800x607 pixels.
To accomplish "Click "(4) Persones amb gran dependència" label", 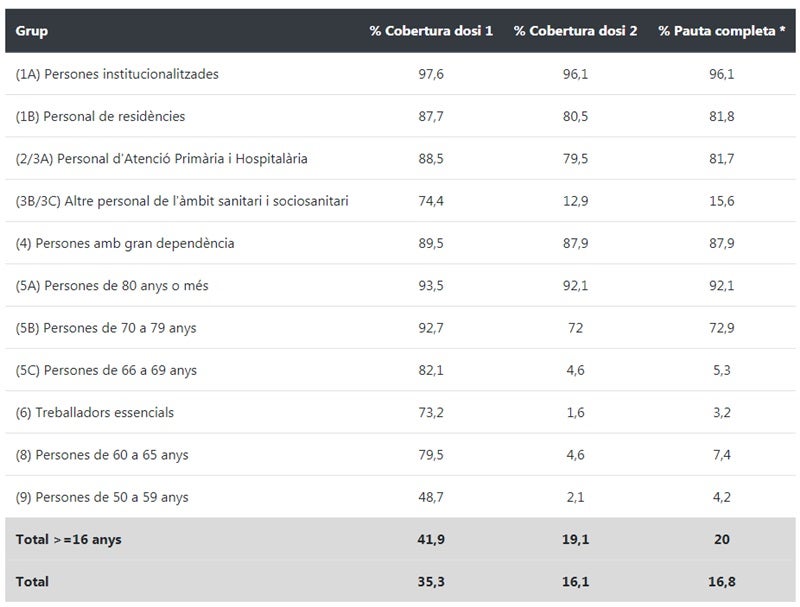I will coord(125,243).
